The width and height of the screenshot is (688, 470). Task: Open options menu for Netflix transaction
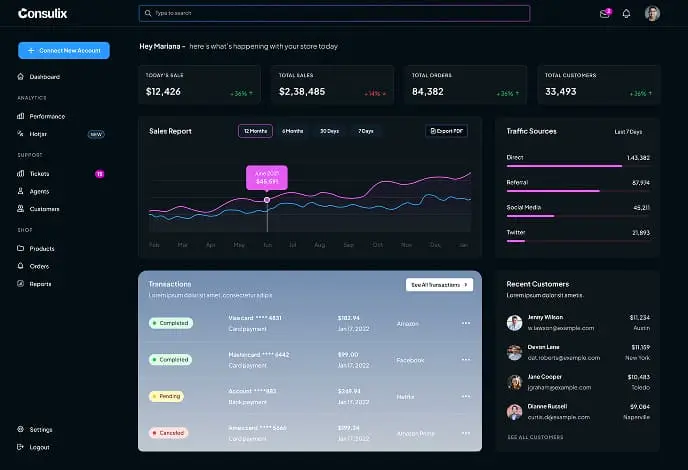(x=466, y=396)
